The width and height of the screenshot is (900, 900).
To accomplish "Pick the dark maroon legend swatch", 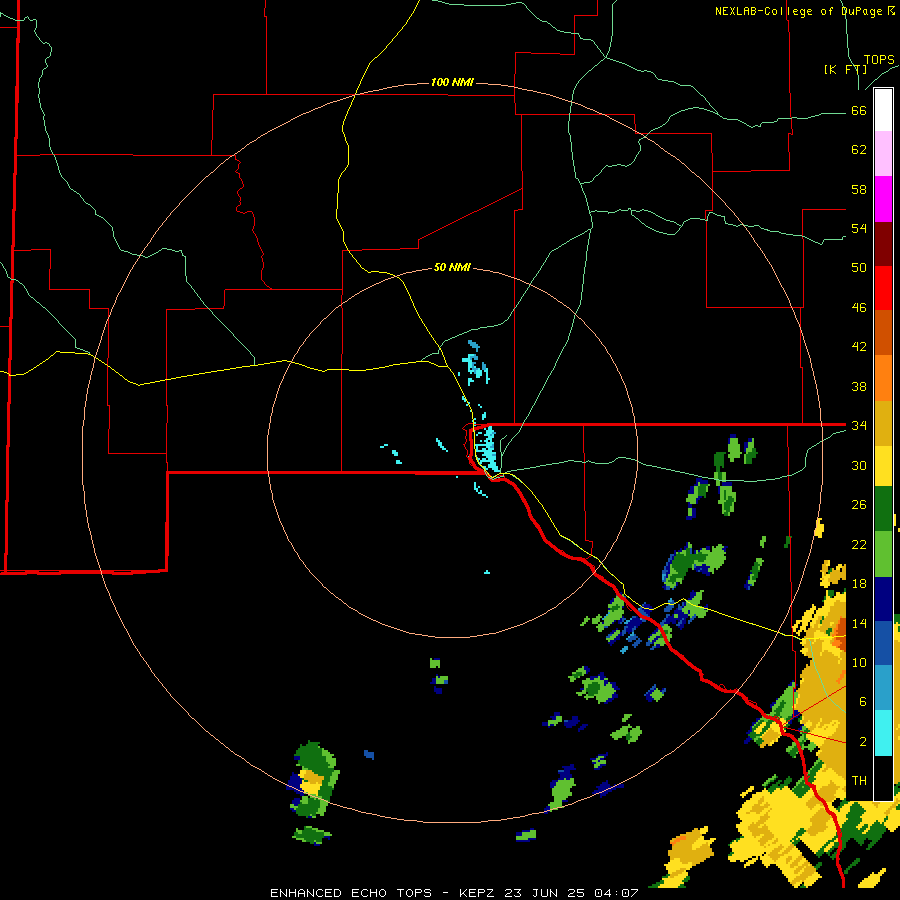I will coord(883,243).
